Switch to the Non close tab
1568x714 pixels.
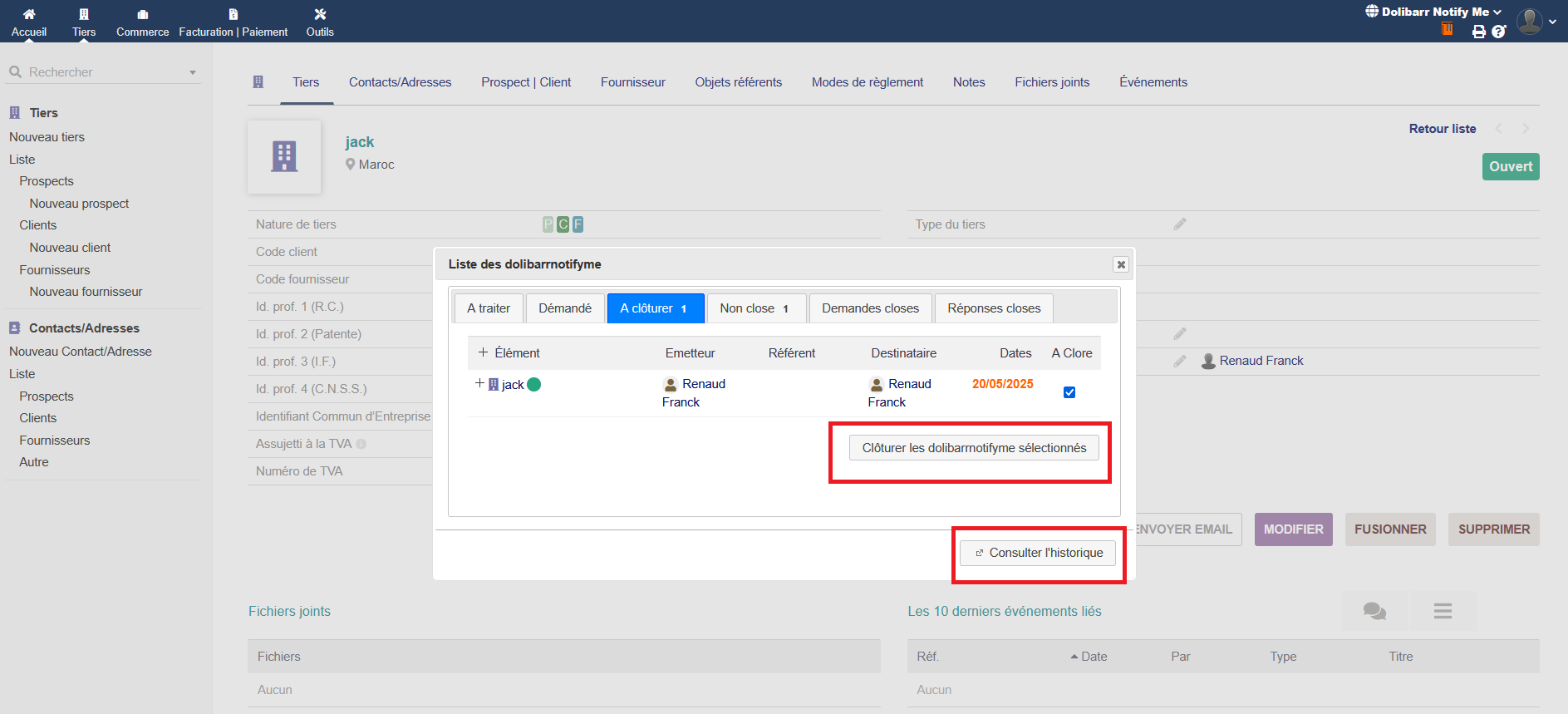click(755, 308)
